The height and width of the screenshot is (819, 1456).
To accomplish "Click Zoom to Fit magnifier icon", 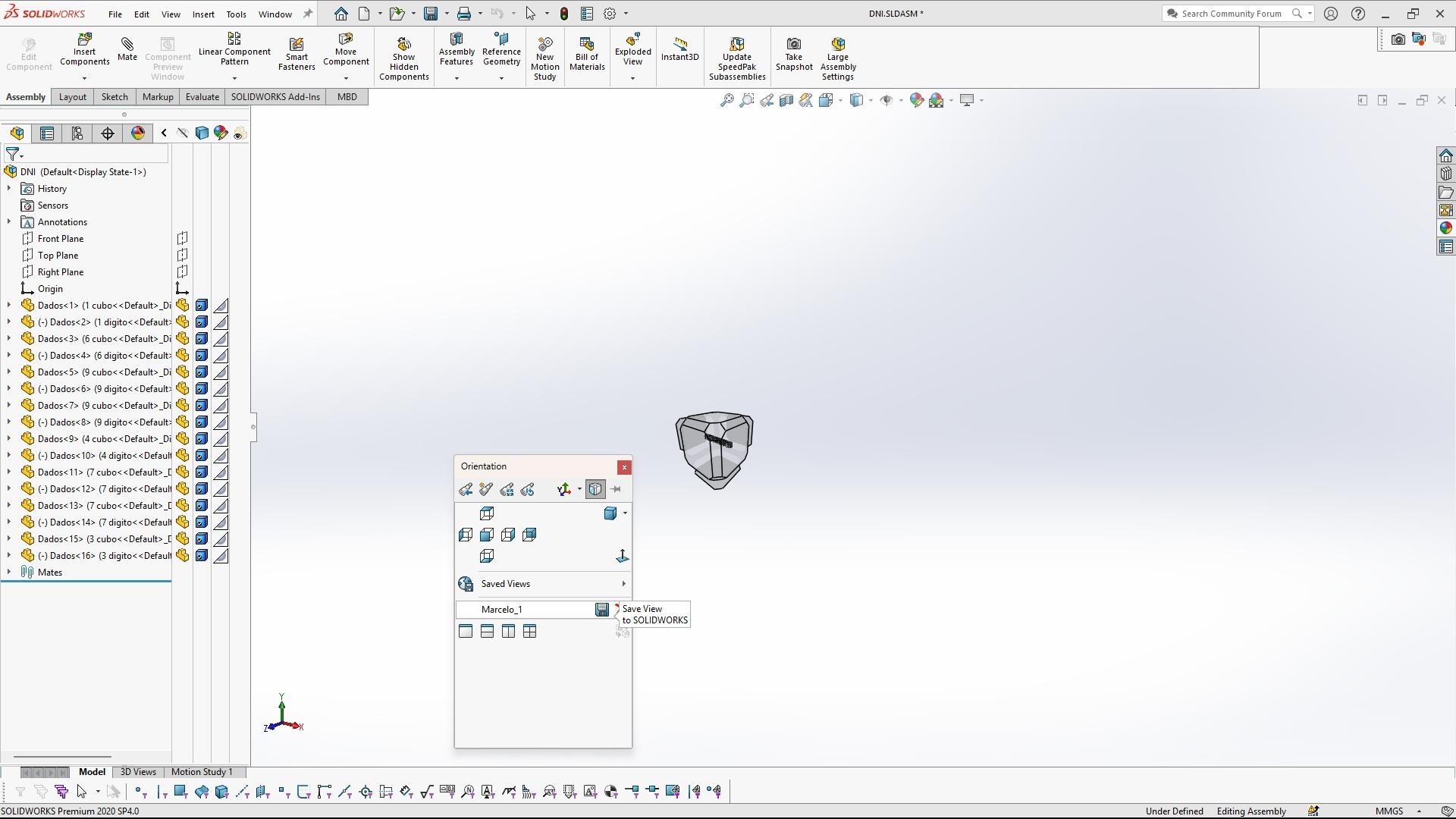I will click(726, 100).
